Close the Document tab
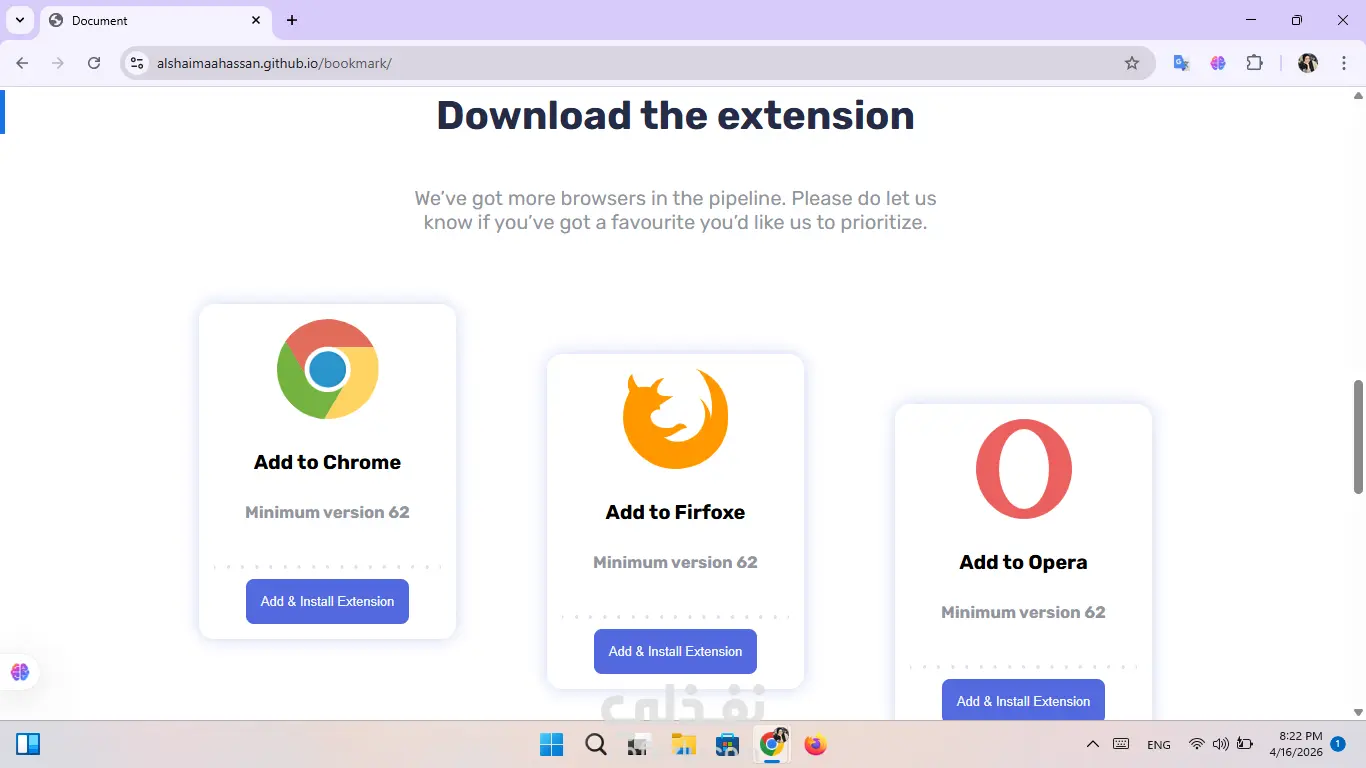The height and width of the screenshot is (768, 1366). click(256, 20)
